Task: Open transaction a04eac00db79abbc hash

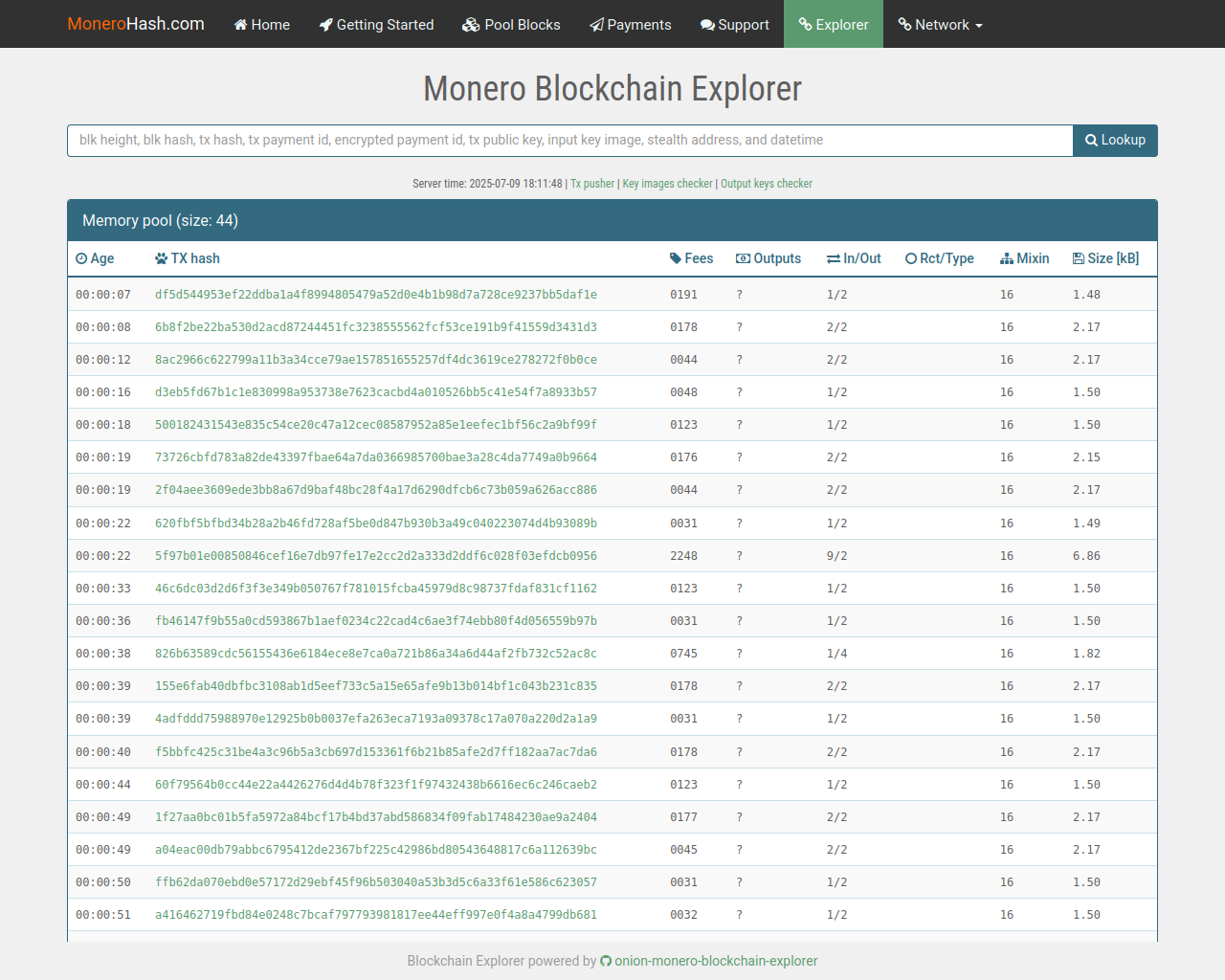Action: (376, 850)
